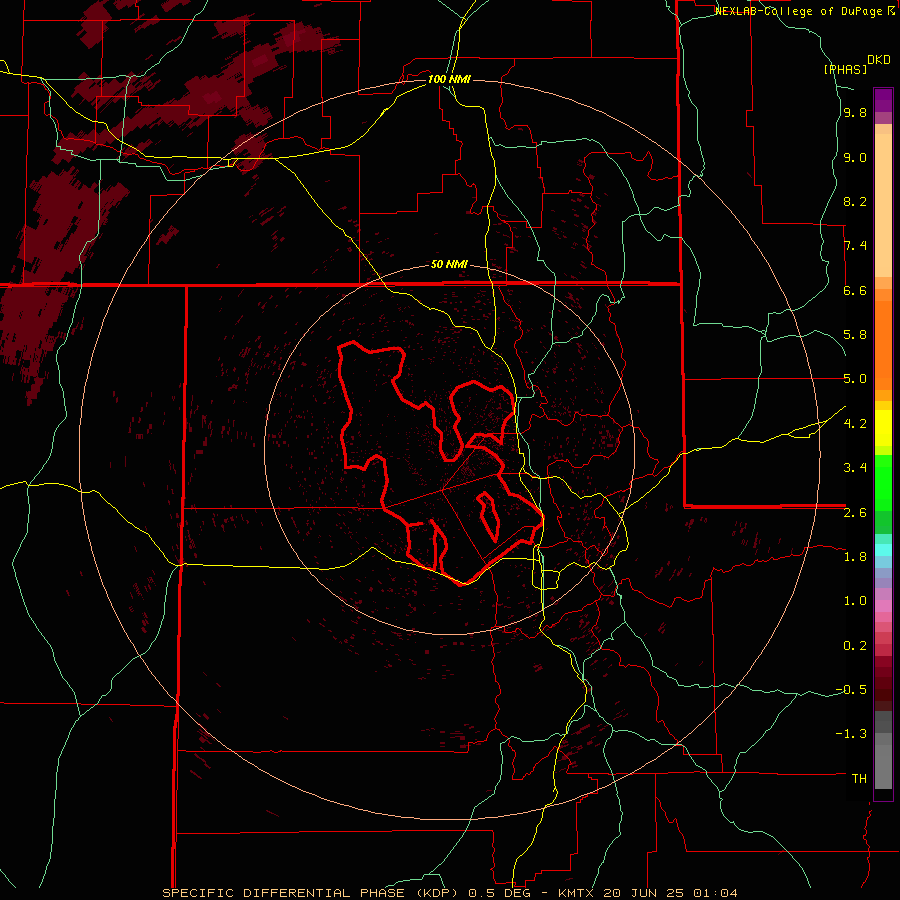900x900 pixels.
Task: Select the 5.0 scale value
Action: pos(855,379)
